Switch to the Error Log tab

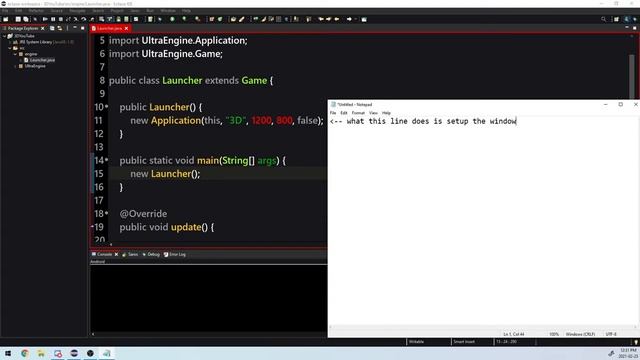(175, 254)
